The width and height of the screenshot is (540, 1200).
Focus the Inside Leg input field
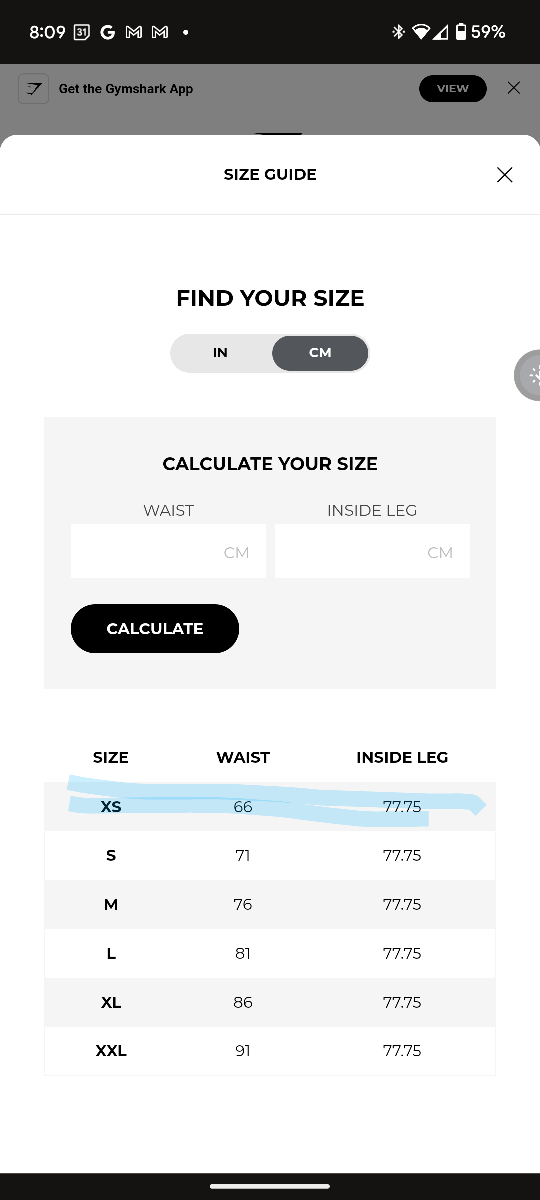click(x=372, y=551)
